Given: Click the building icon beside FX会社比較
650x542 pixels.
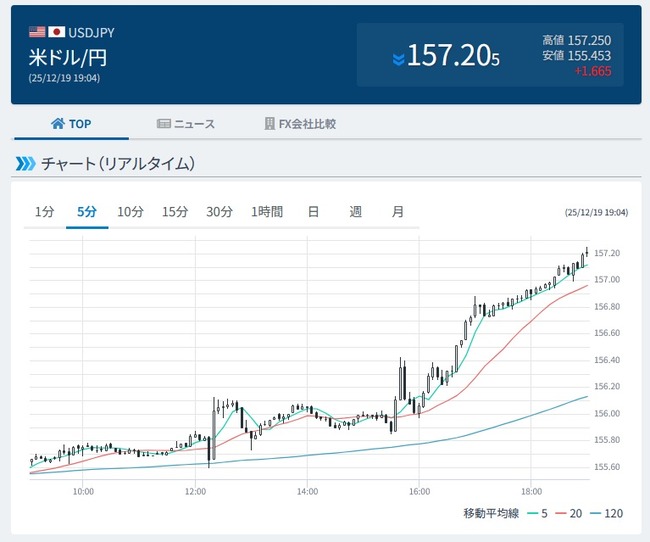Looking at the screenshot, I should tap(269, 124).
